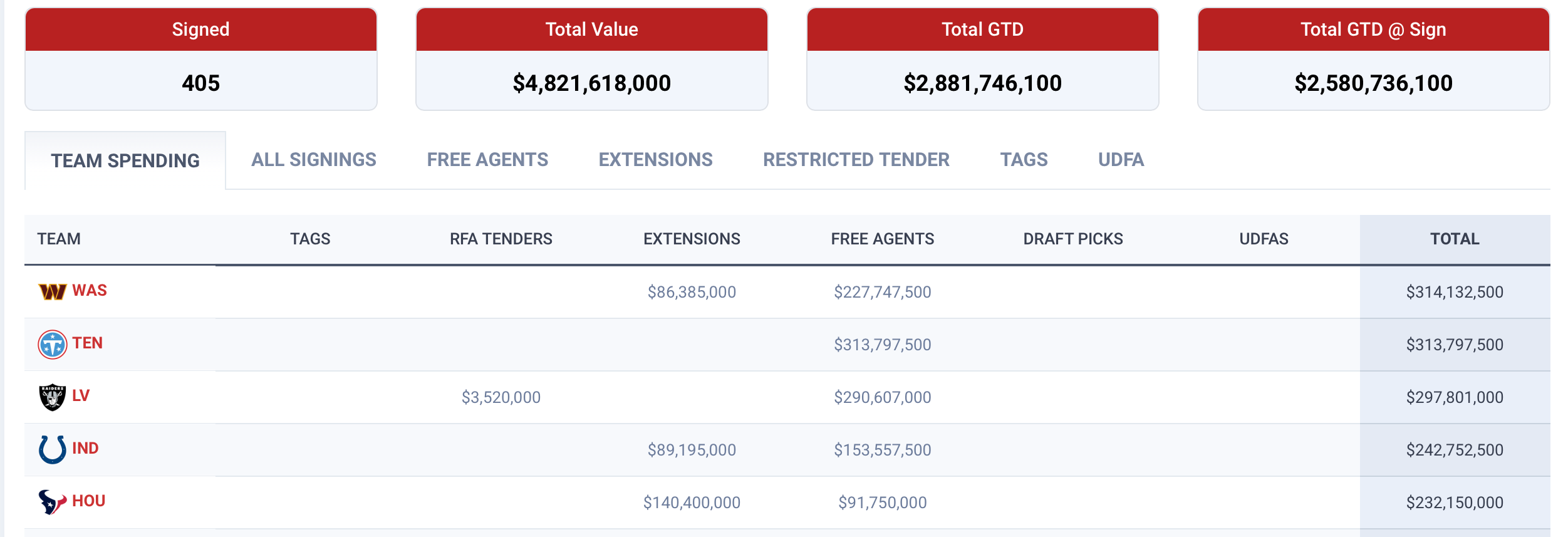The image size is (1568, 537).
Task: Sort table by Total column header
Action: tap(1454, 239)
